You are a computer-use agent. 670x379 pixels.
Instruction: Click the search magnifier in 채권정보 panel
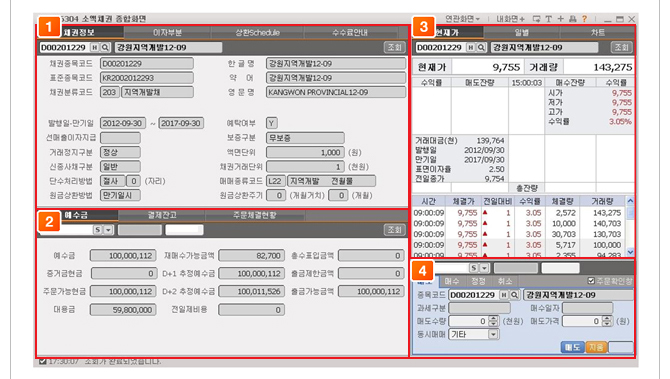pyautogui.click(x=105, y=47)
